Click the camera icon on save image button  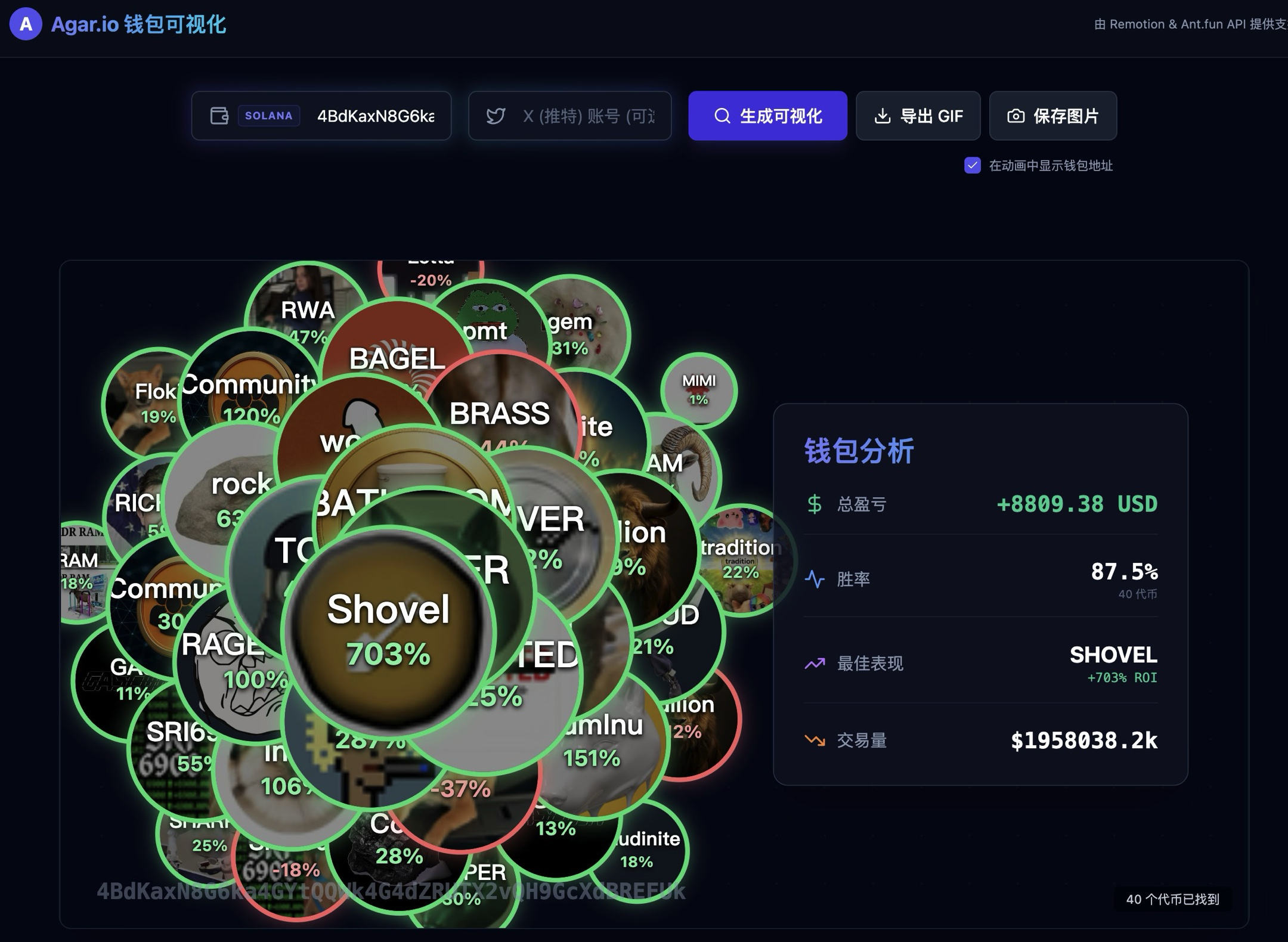tap(1015, 116)
